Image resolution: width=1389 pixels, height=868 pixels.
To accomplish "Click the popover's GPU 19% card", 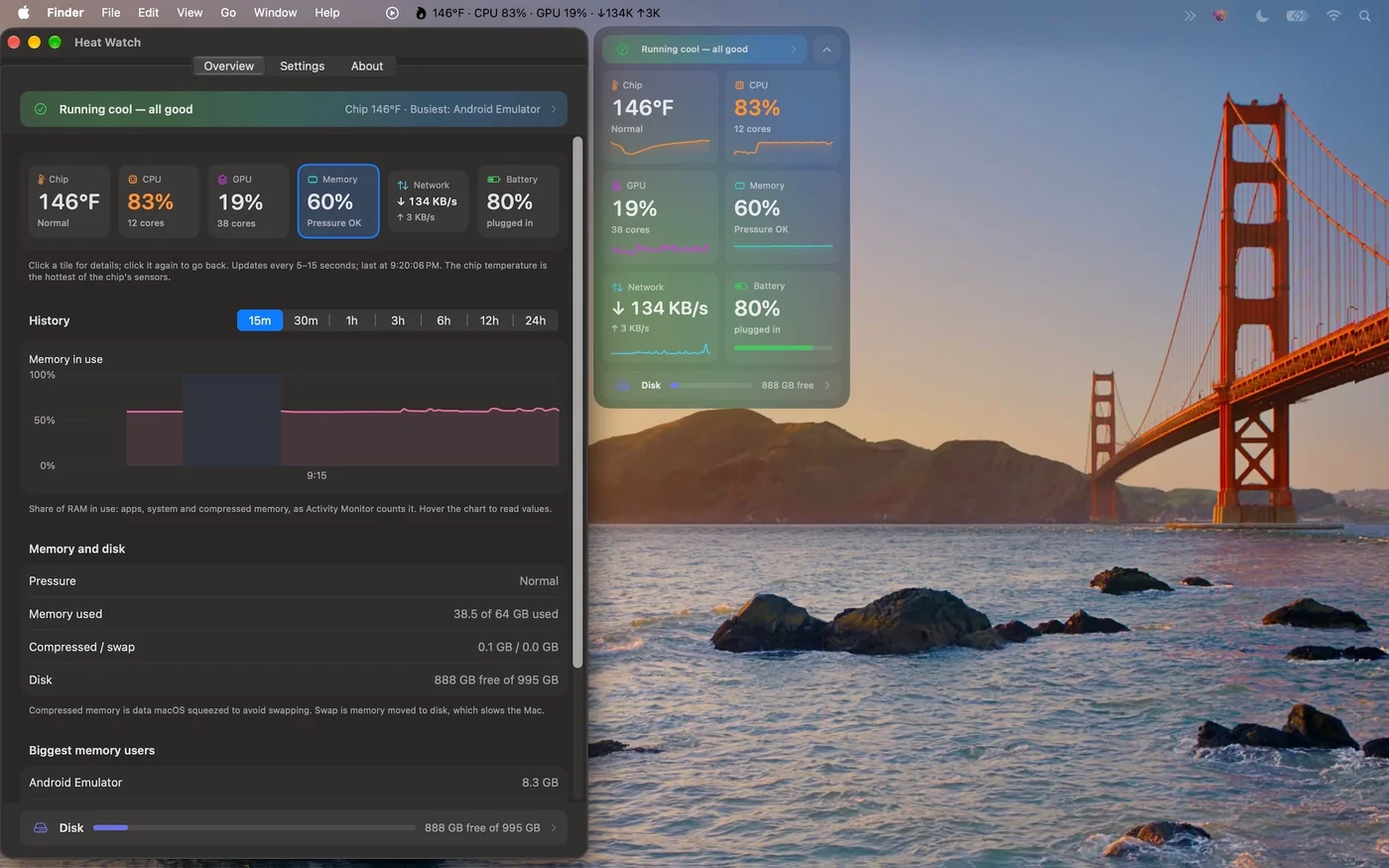I will click(x=661, y=217).
